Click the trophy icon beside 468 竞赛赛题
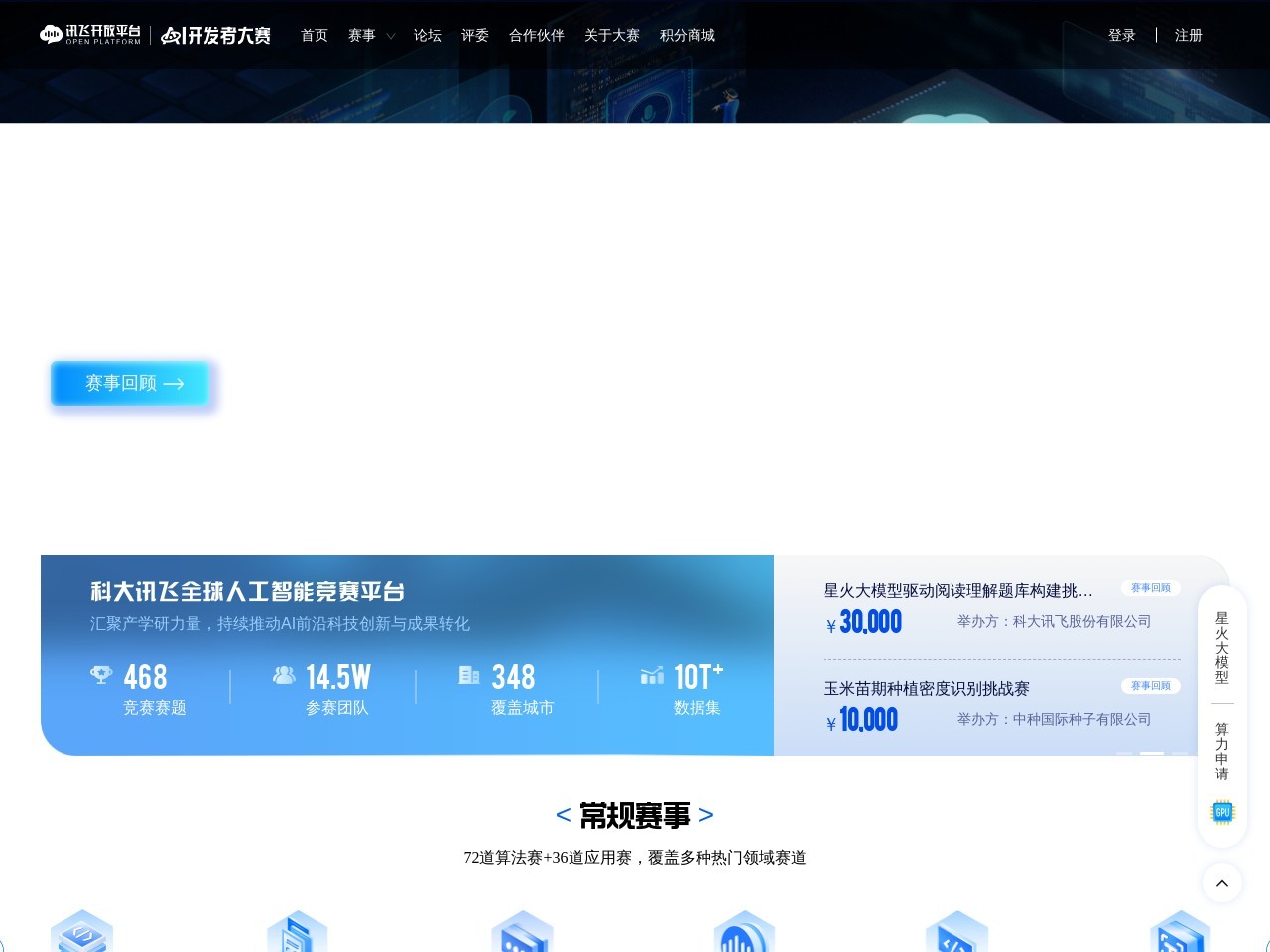 (100, 677)
